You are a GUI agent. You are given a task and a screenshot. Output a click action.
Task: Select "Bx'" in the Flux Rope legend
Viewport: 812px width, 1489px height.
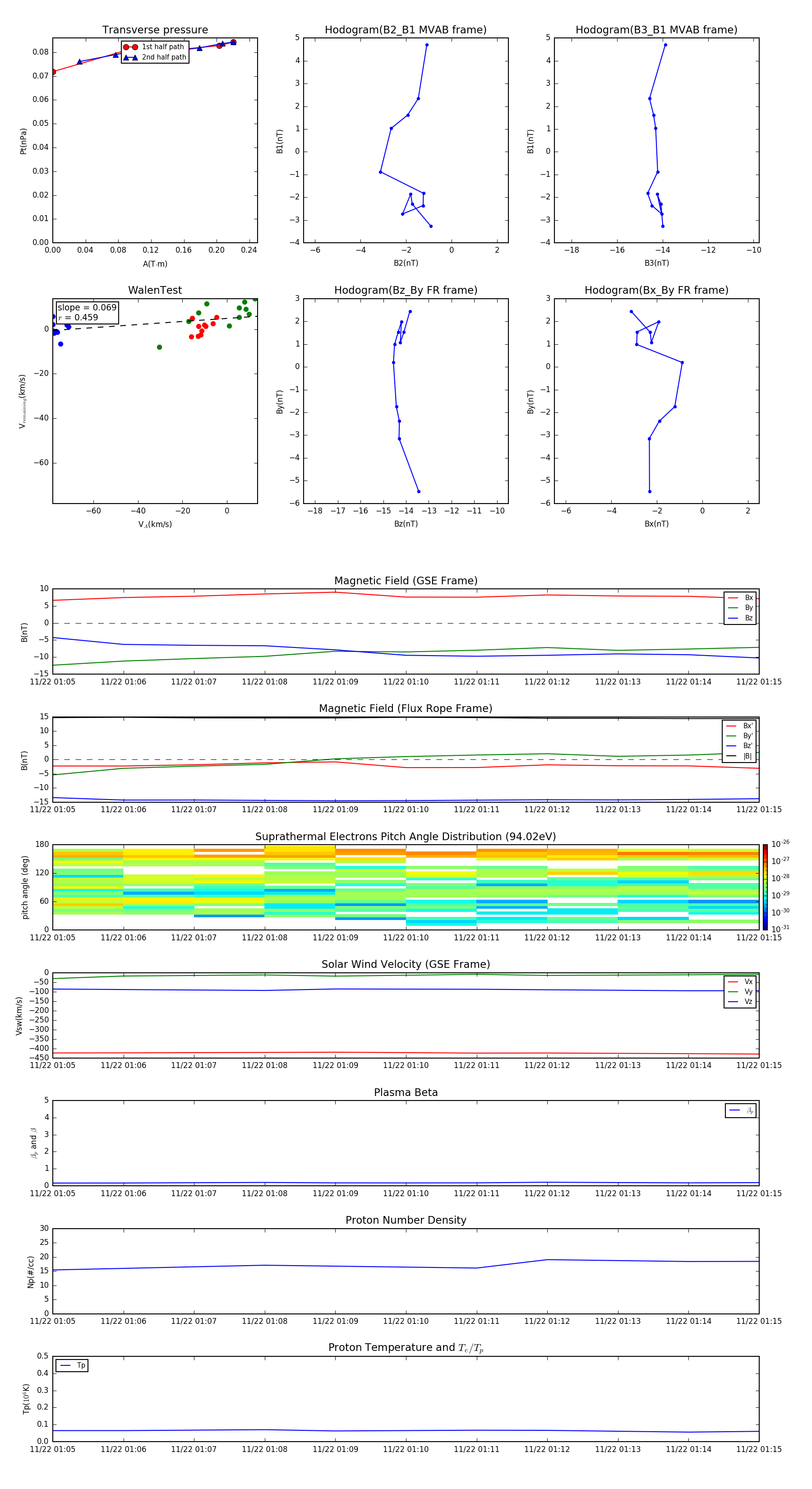click(x=739, y=726)
